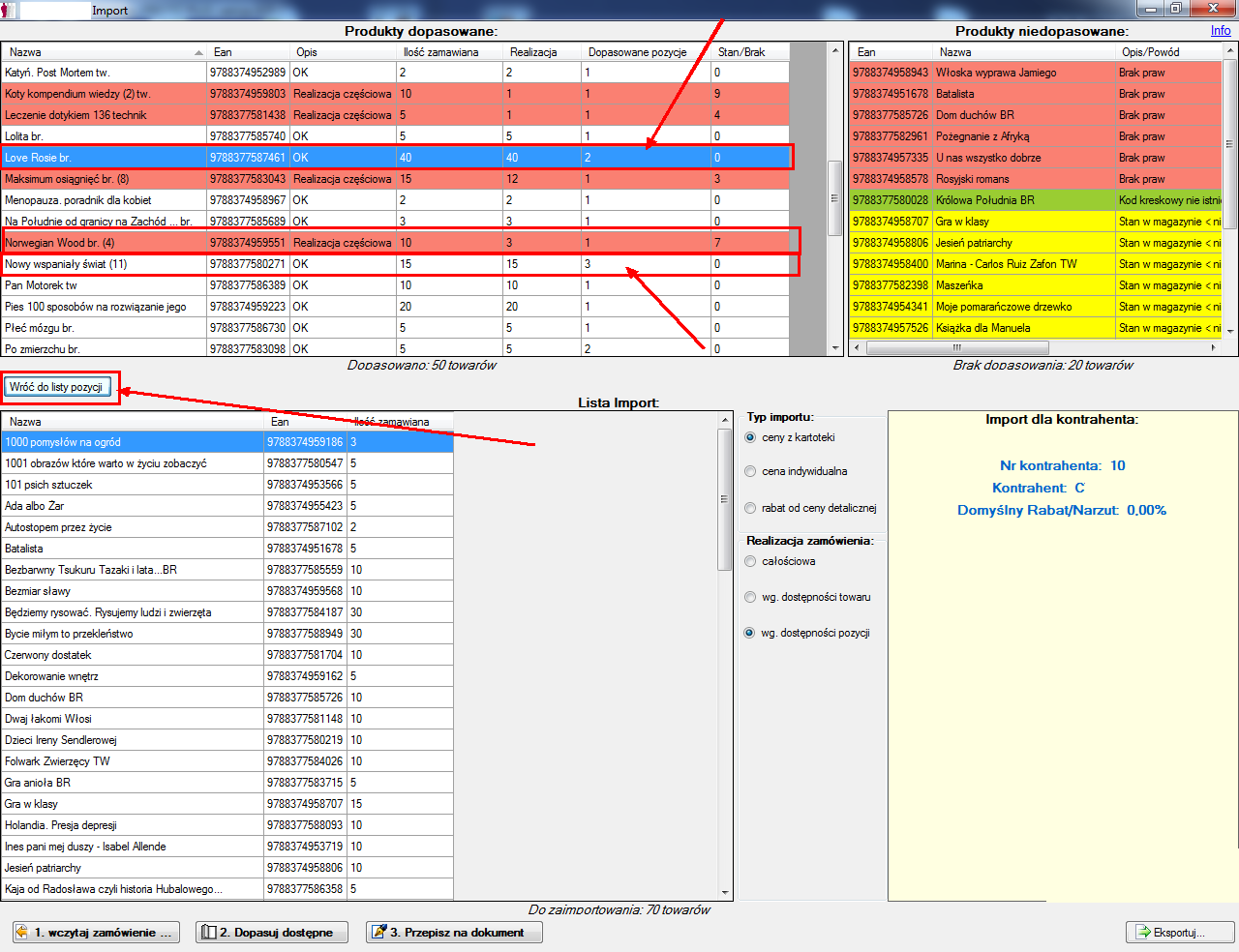Screen dimensions: 1239x952
Task: Select 'Ada albo Żar' in Lista Import
Action: (227, 506)
